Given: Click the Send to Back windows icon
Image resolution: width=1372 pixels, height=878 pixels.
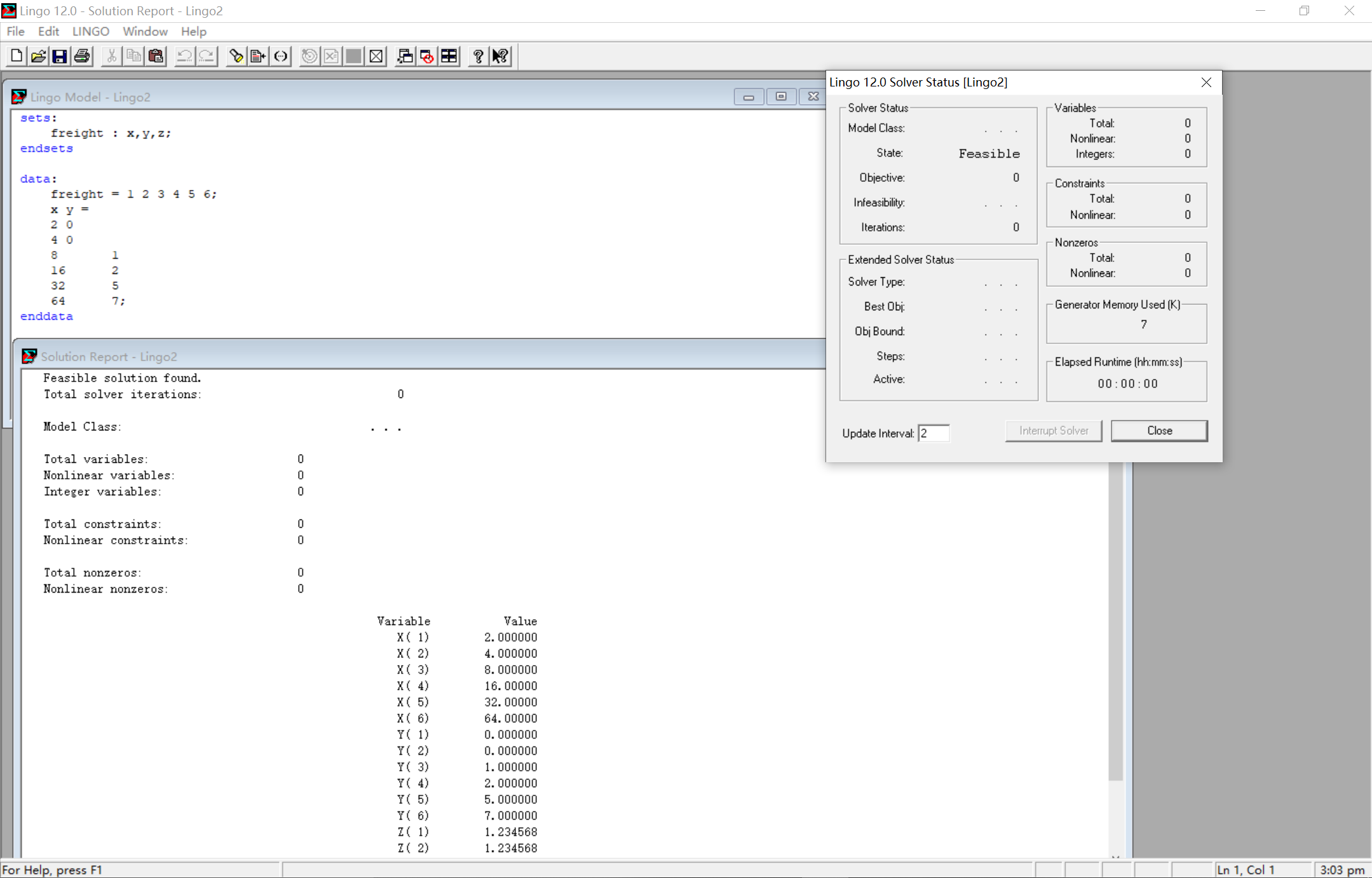Looking at the screenshot, I should pyautogui.click(x=405, y=57).
